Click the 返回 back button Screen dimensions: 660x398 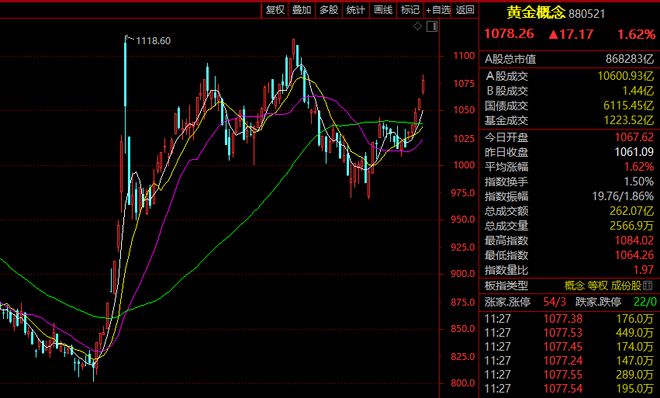(465, 10)
